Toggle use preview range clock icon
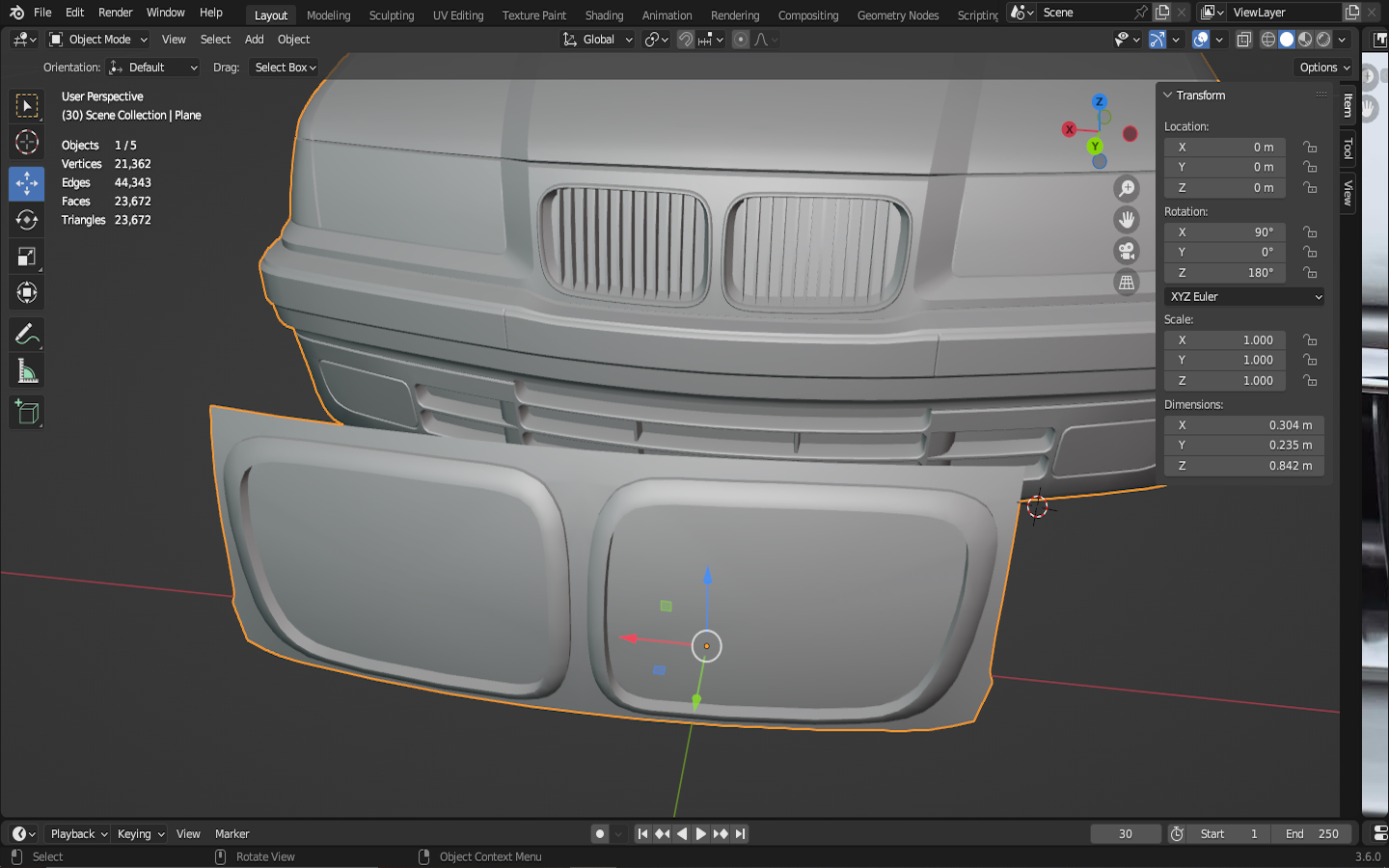The image size is (1389, 868). (1177, 834)
